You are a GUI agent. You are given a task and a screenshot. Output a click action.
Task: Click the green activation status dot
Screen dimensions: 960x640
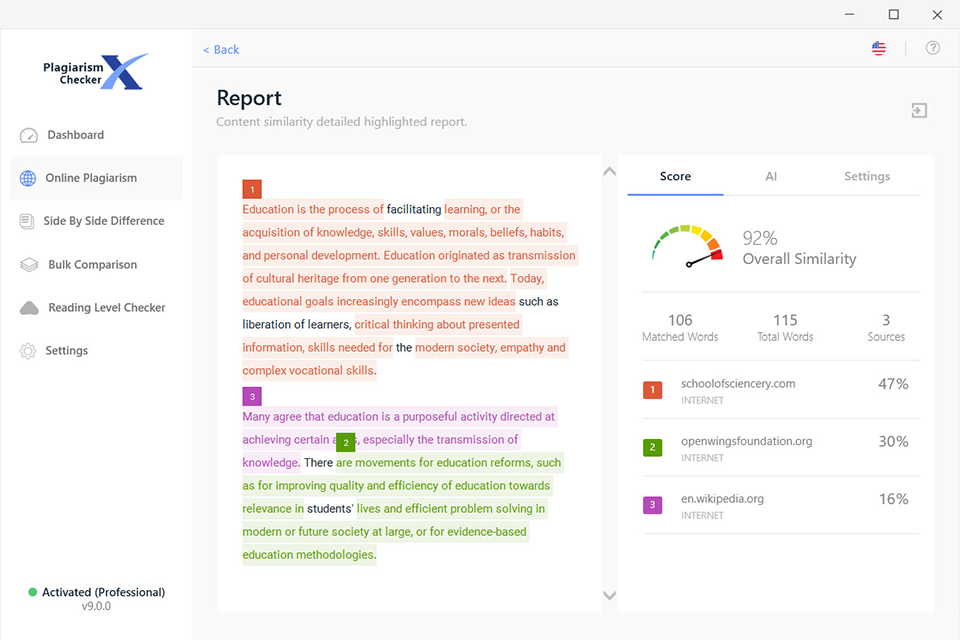(x=32, y=592)
